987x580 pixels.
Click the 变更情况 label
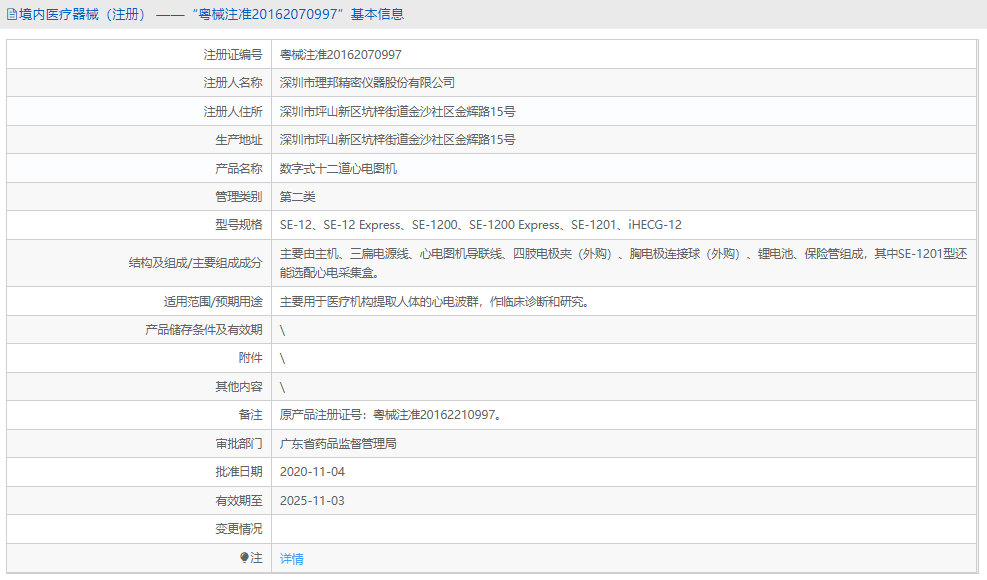pos(239,529)
